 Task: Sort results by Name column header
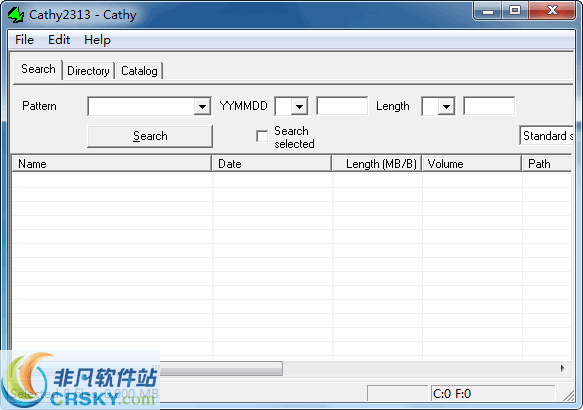pyautogui.click(x=112, y=164)
